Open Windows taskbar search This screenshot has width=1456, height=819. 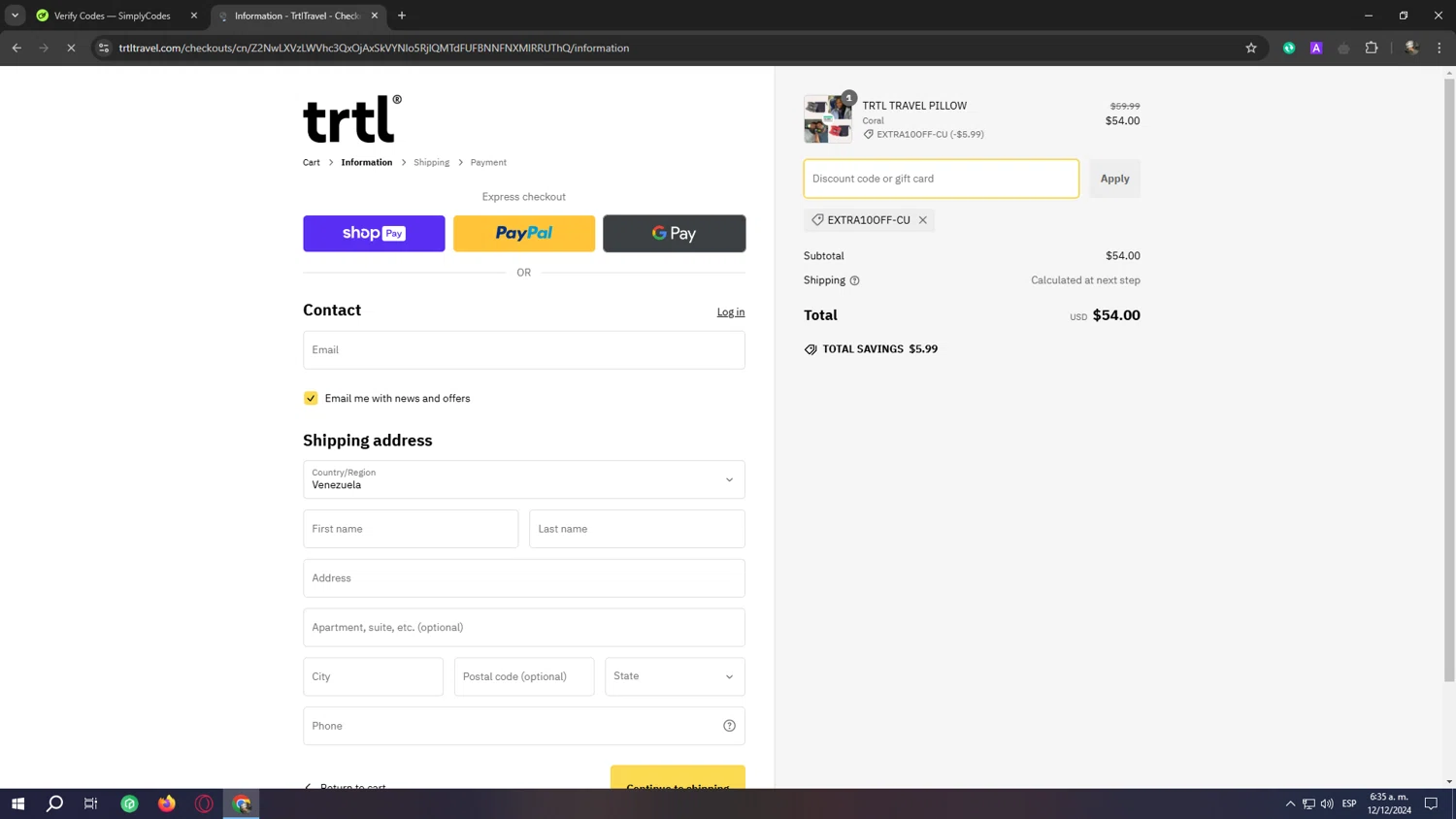[54, 803]
